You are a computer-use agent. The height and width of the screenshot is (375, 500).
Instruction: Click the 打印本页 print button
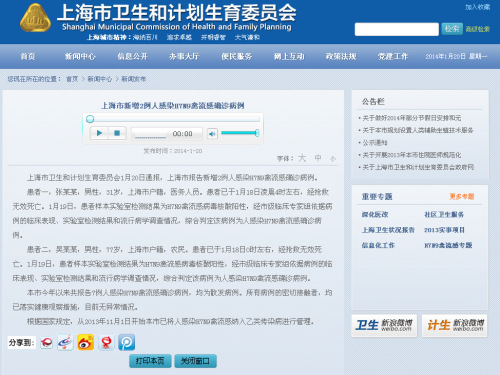click(150, 361)
